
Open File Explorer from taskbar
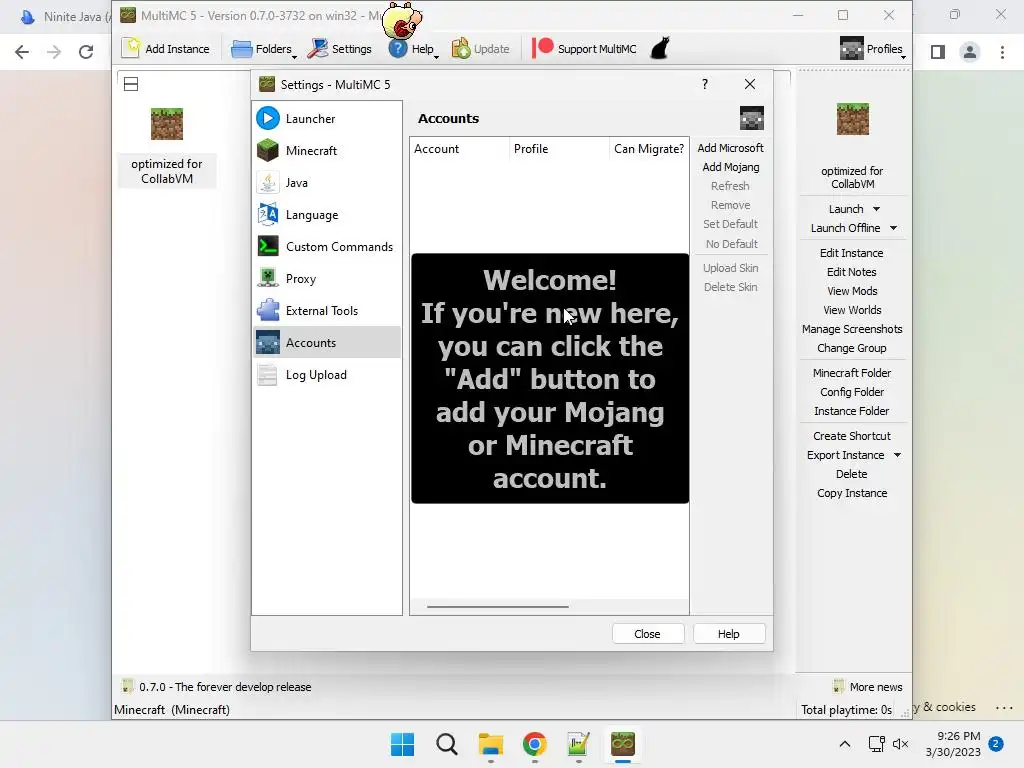coord(490,744)
